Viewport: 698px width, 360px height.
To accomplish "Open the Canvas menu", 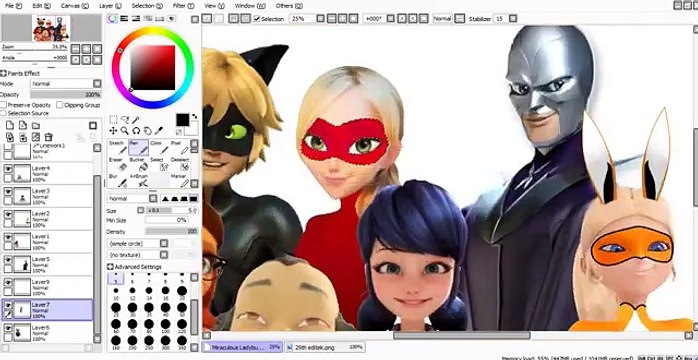I will pyautogui.click(x=75, y=6).
